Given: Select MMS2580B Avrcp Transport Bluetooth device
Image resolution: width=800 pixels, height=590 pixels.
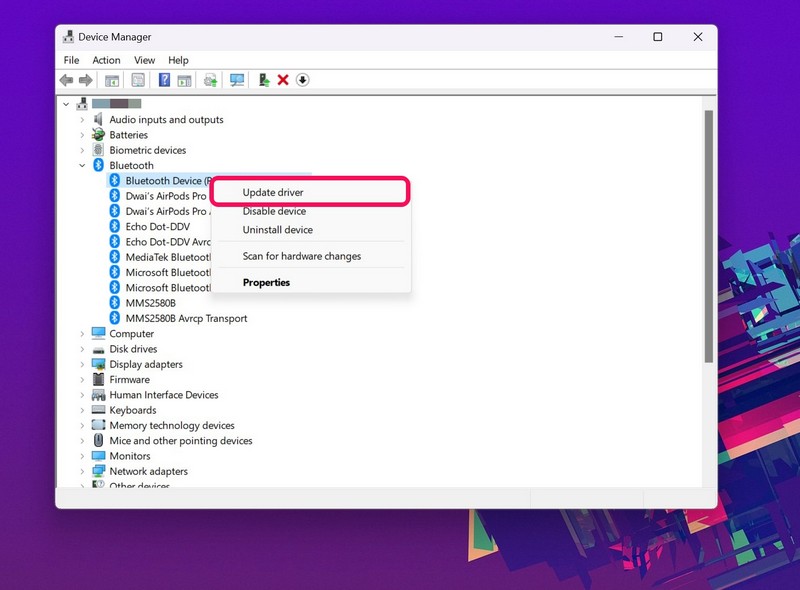Looking at the screenshot, I should [186, 318].
